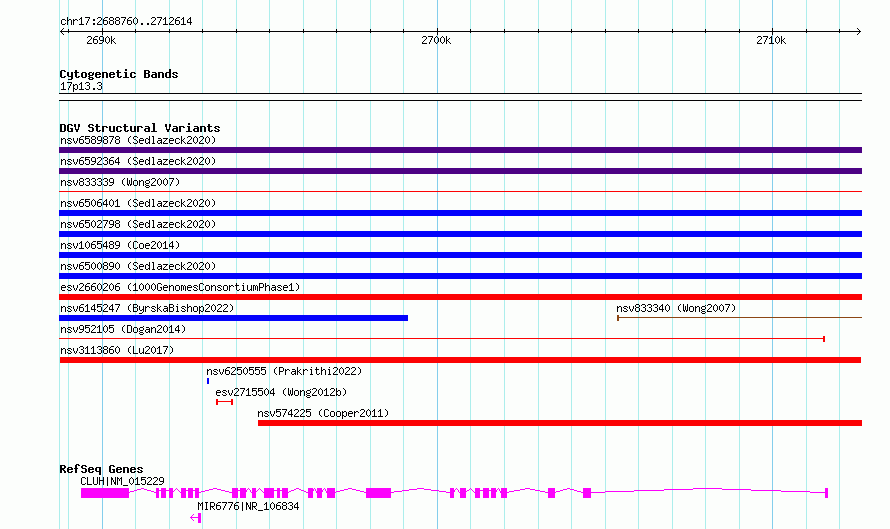Select the tiny blue nsv6250555 variant marker
The width and height of the screenshot is (890, 529).
(208, 381)
